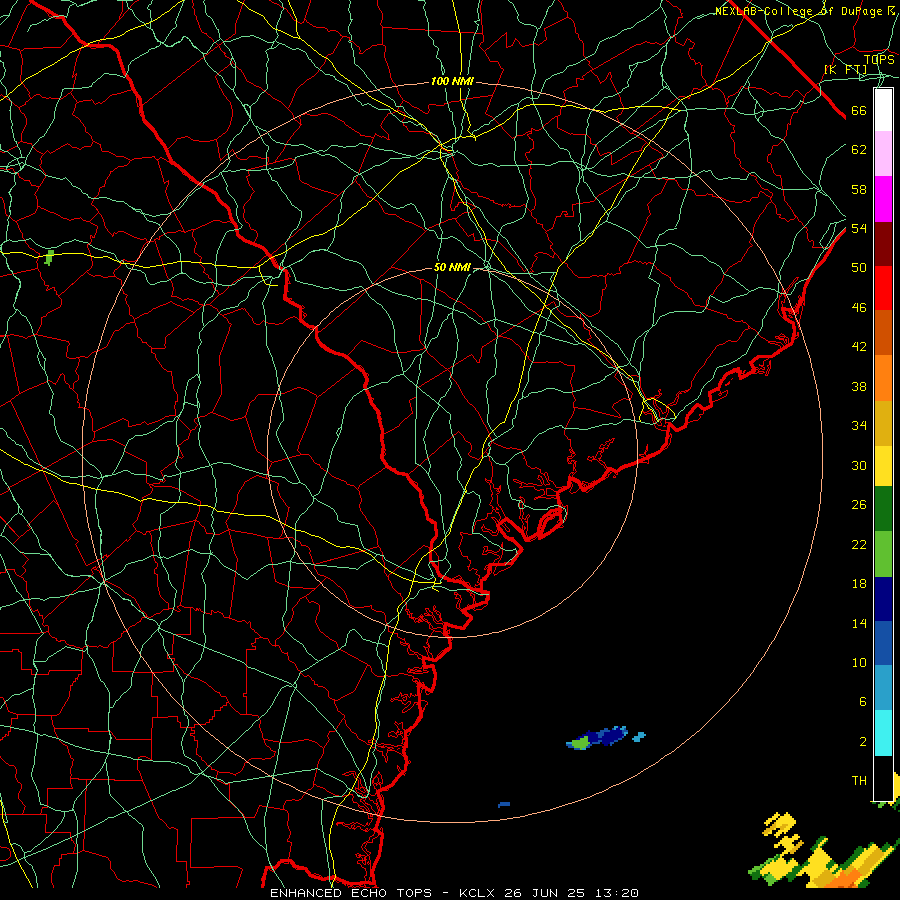
Task: Select the dark red 54 kft swatch
Action: pos(883,244)
